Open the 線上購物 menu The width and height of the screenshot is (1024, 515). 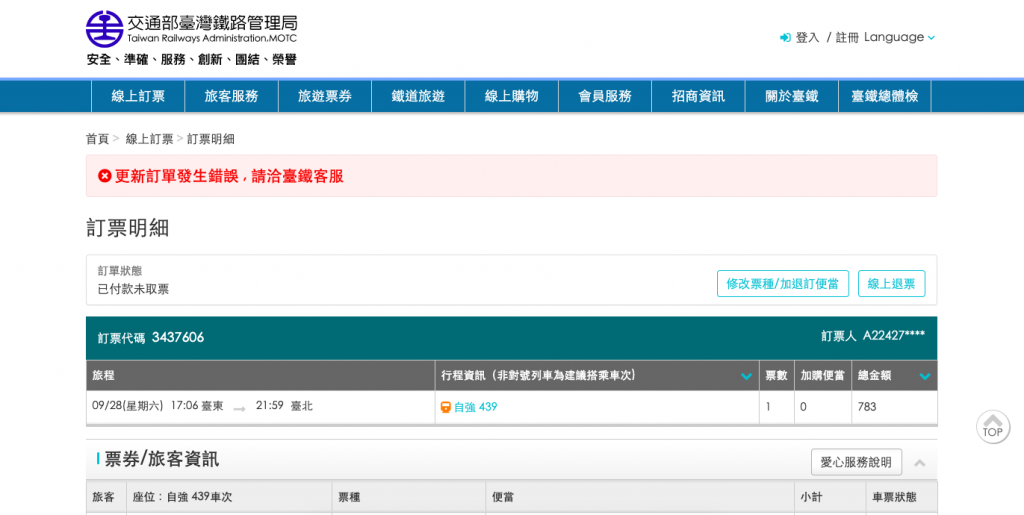tap(511, 96)
